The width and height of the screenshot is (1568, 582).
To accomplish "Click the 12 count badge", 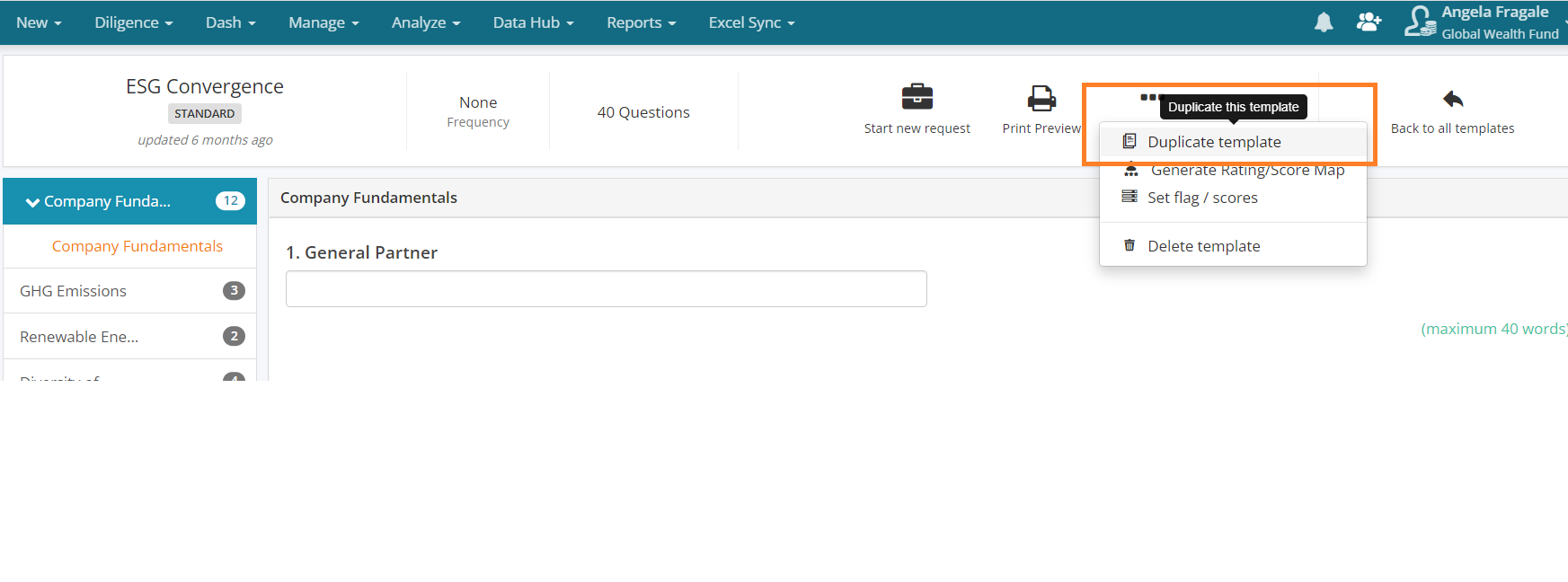I will pos(230,201).
